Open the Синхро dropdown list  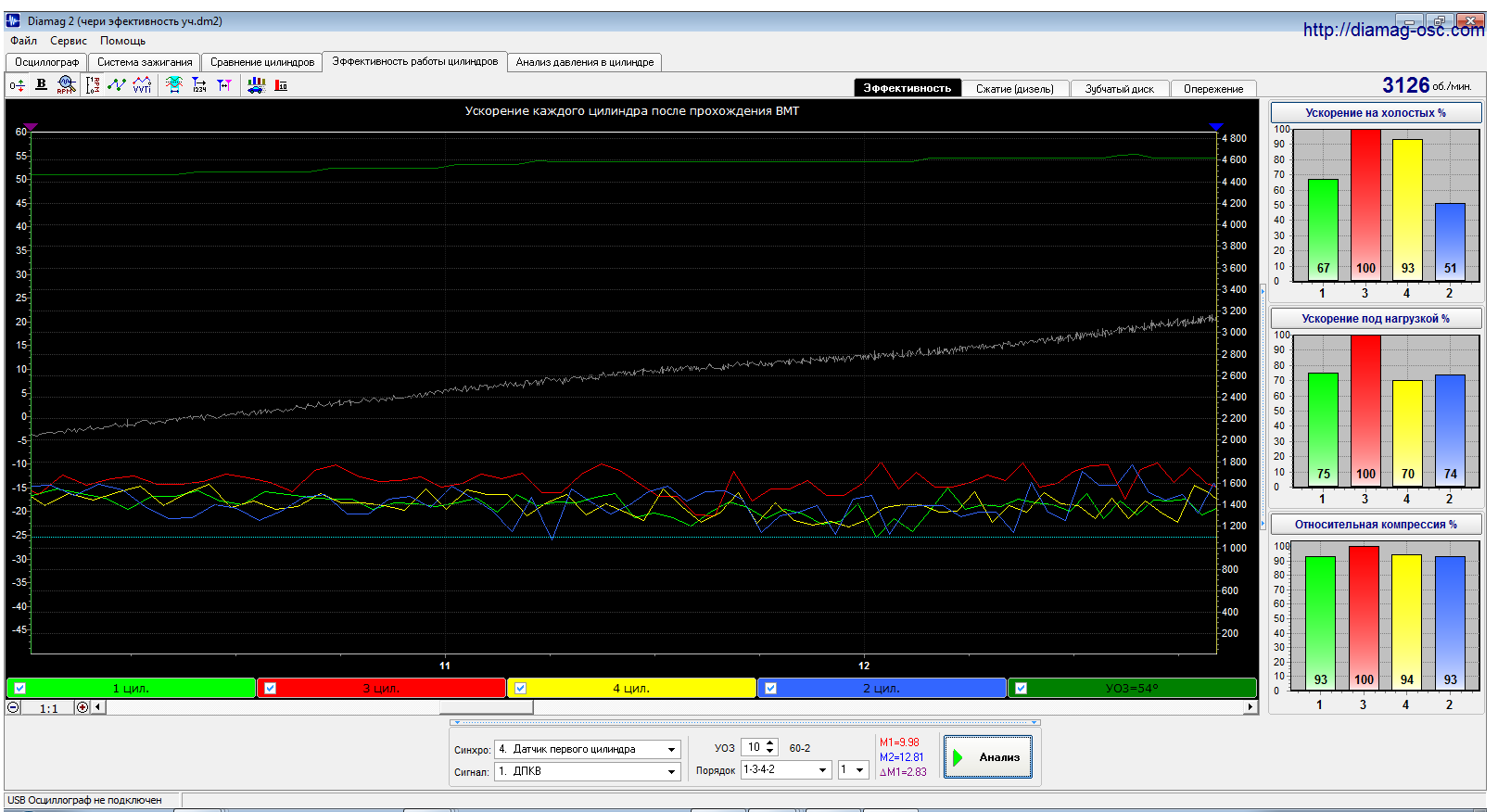coord(671,749)
